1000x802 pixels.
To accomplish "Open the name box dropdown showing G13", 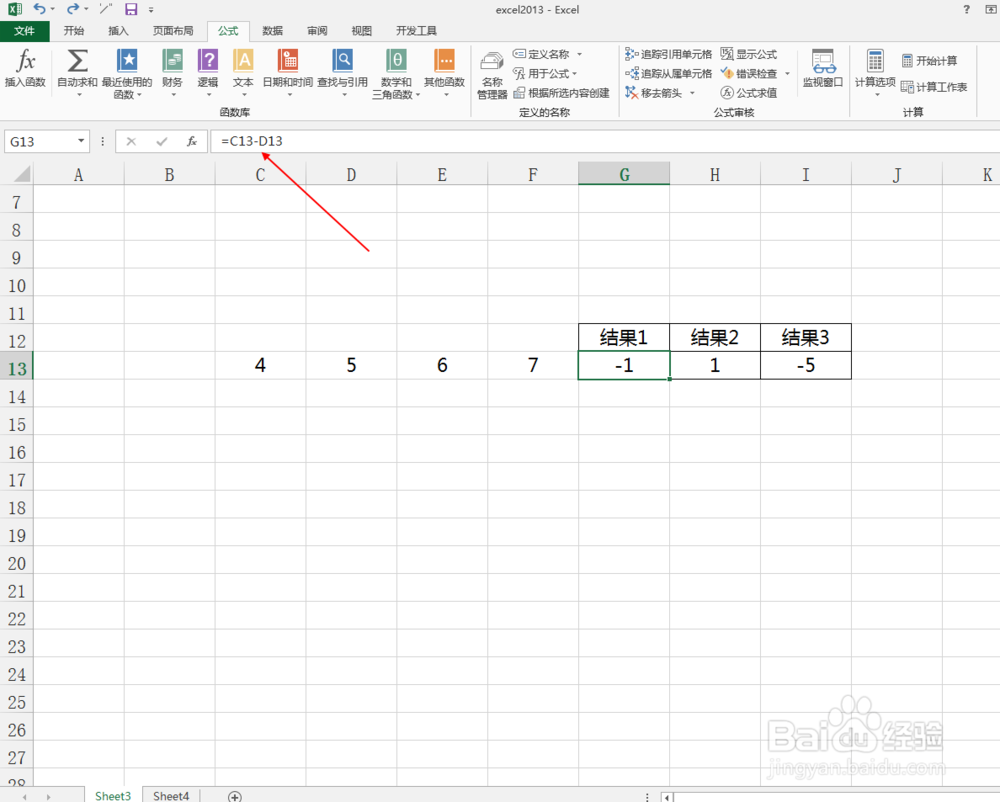I will click(x=81, y=141).
